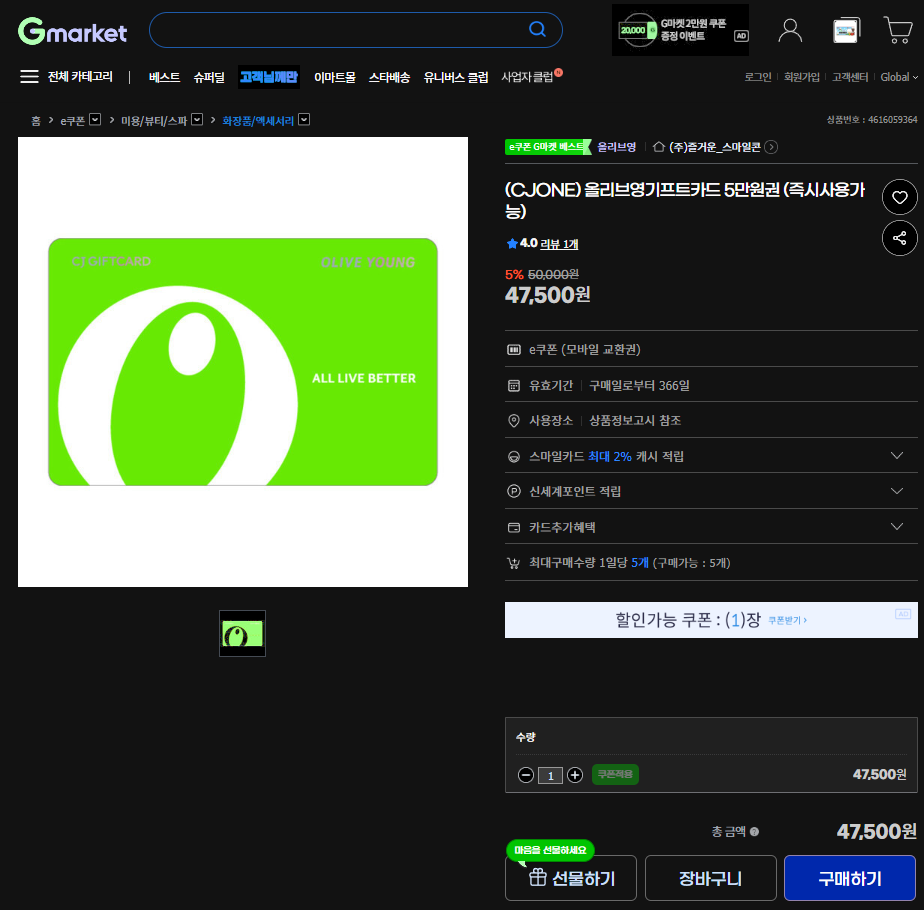924x910 pixels.
Task: Open the 슈퍼딜 menu item
Action: [x=209, y=77]
